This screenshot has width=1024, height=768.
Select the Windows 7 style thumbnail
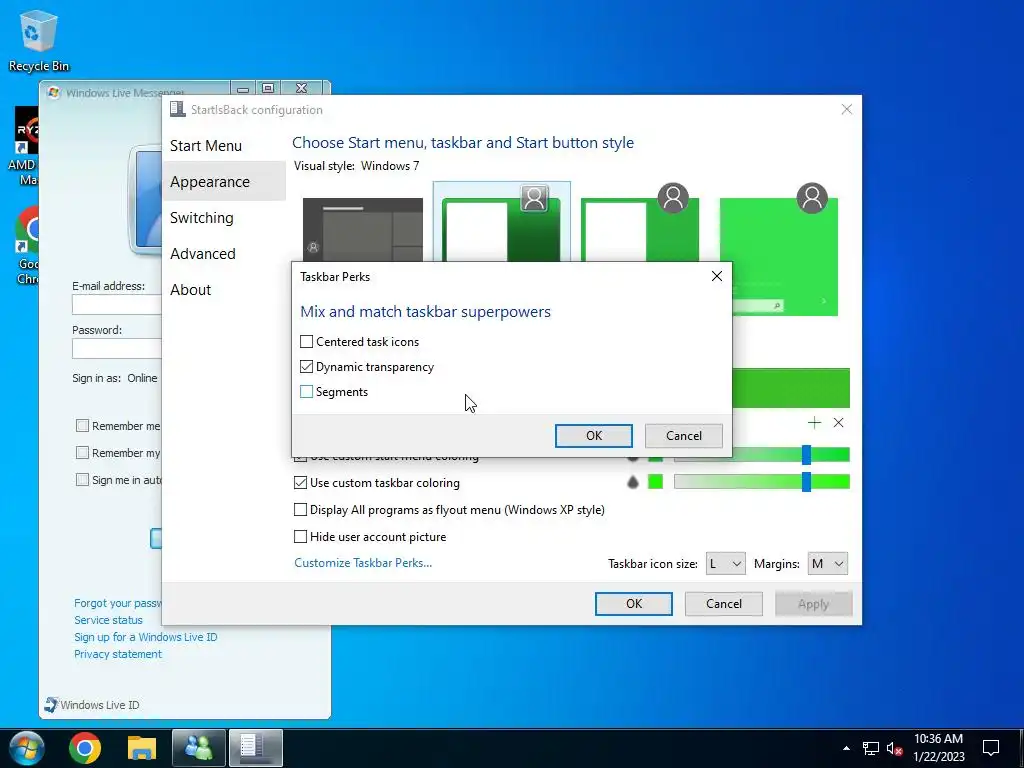coord(502,222)
